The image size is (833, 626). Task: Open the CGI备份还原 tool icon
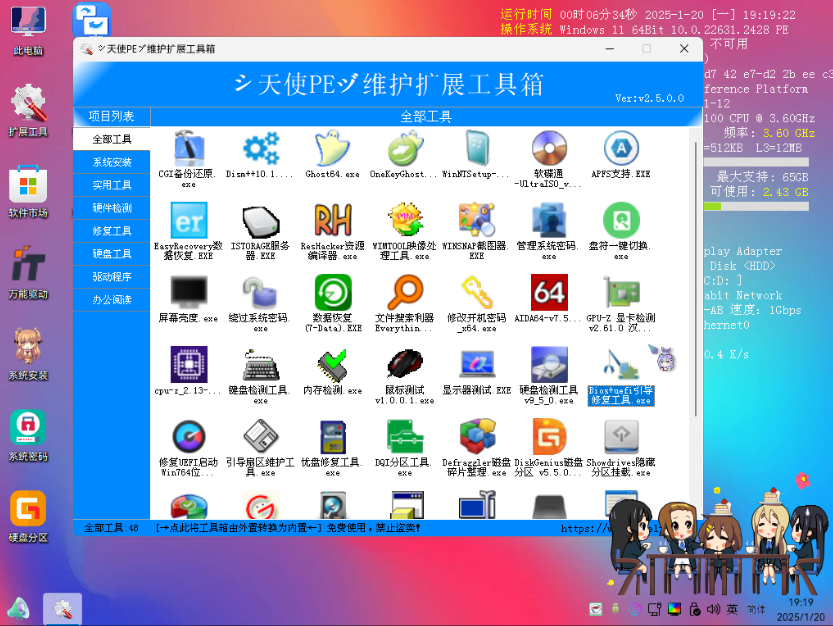coord(189,148)
